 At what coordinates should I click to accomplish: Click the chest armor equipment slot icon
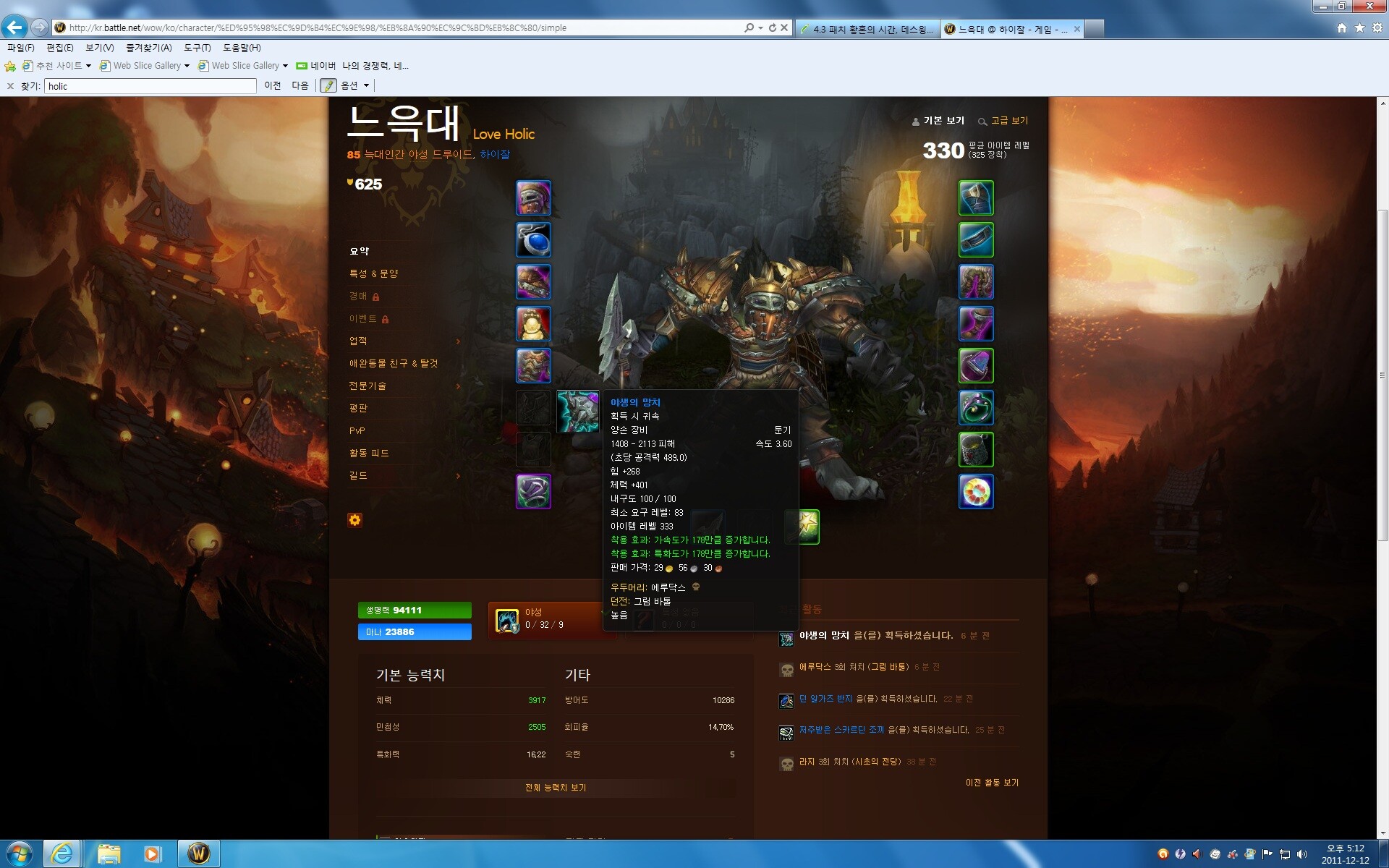[533, 366]
